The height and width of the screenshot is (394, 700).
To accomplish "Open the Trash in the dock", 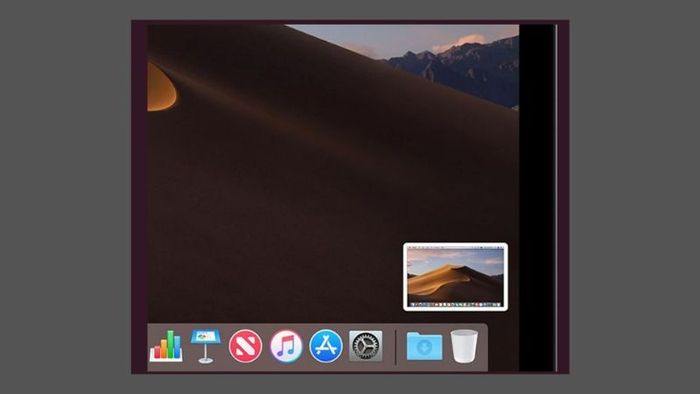I will [464, 346].
